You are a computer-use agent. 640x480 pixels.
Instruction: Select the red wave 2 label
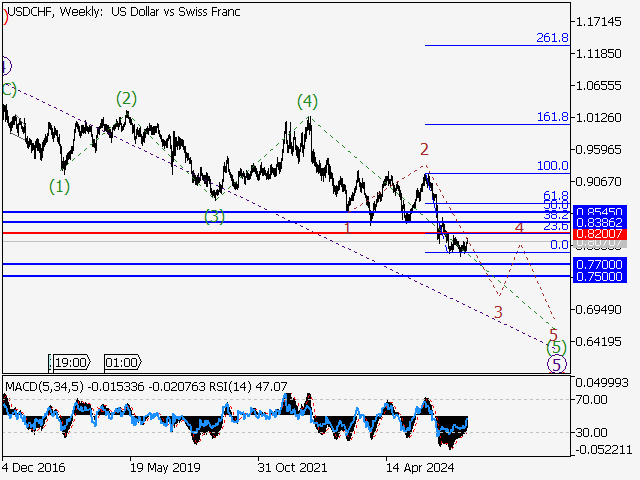coord(424,149)
